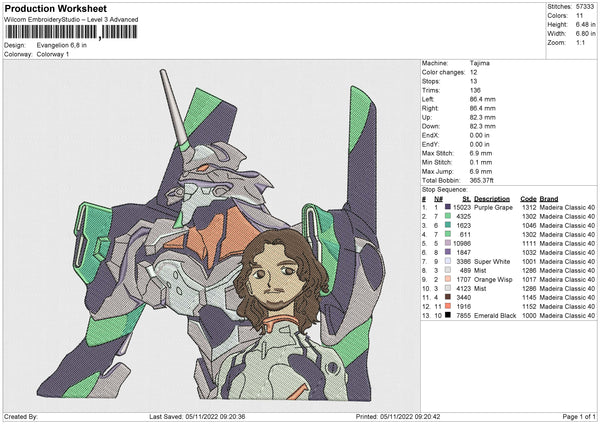Click thread code 1001

529,261
